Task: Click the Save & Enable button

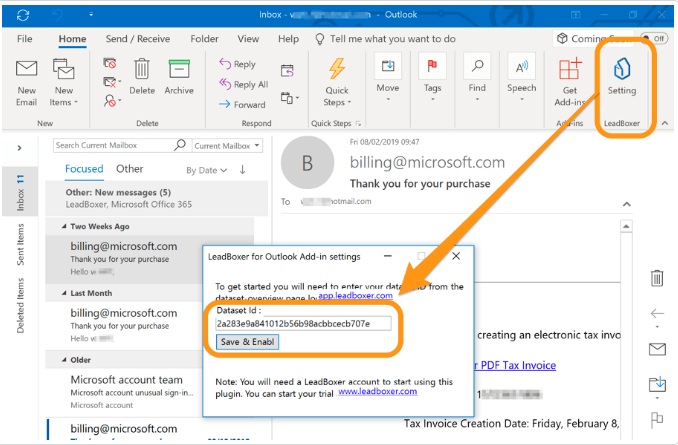Action: point(247,342)
